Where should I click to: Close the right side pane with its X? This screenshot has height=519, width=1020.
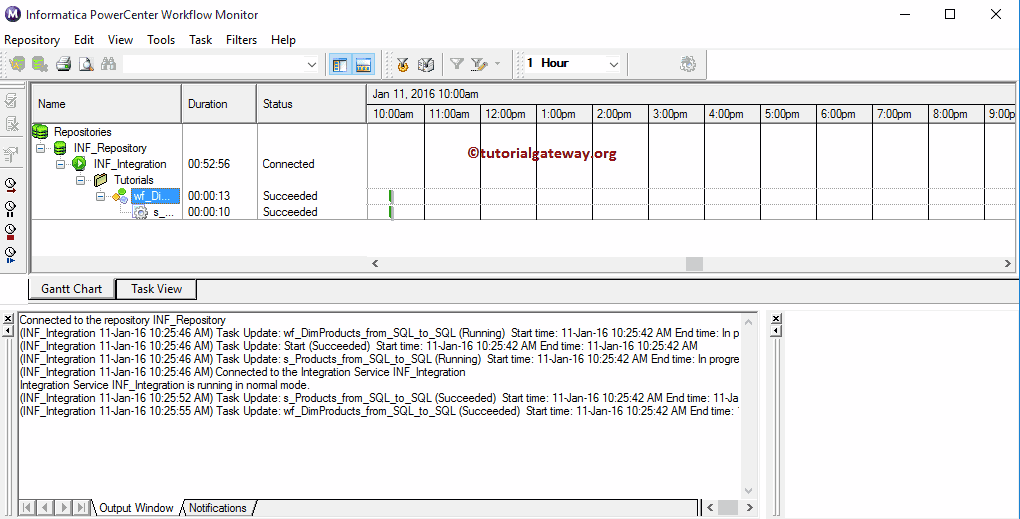coord(775,319)
